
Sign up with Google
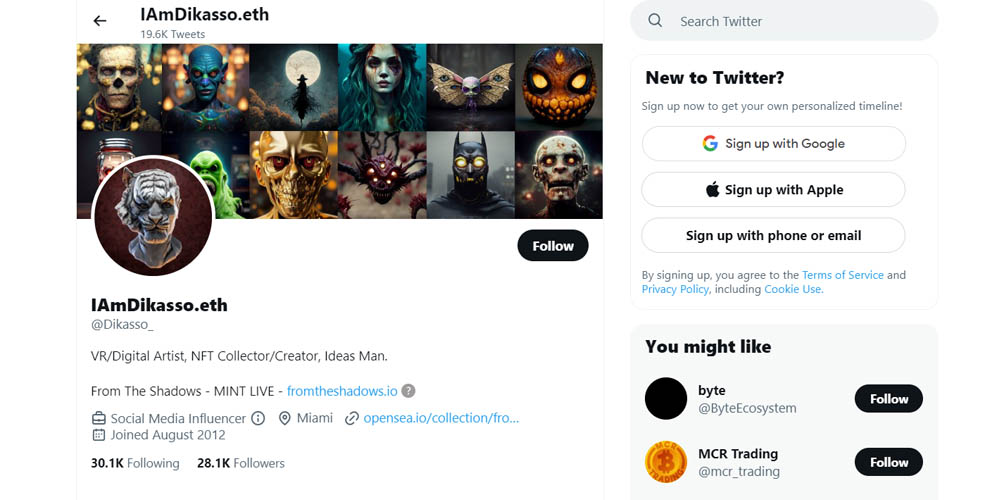[x=774, y=143]
